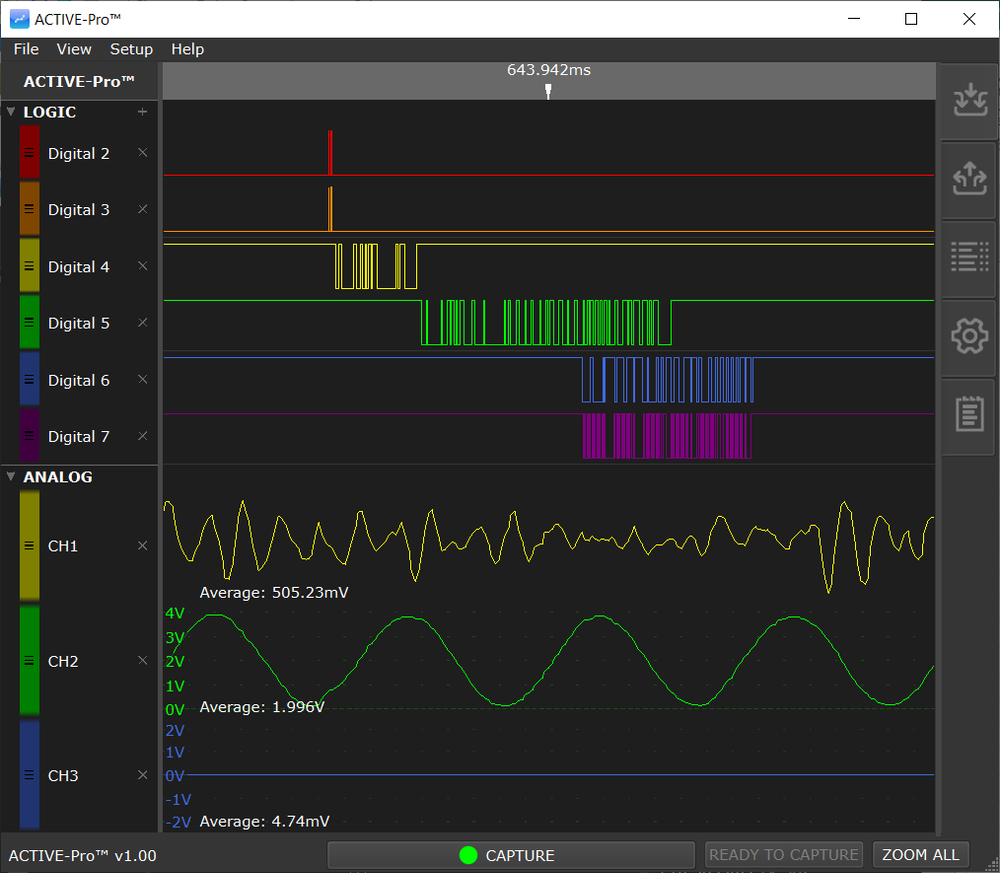Viewport: 1000px width, 873px height.
Task: Open Digital 6 channel settings icon
Action: (30, 380)
